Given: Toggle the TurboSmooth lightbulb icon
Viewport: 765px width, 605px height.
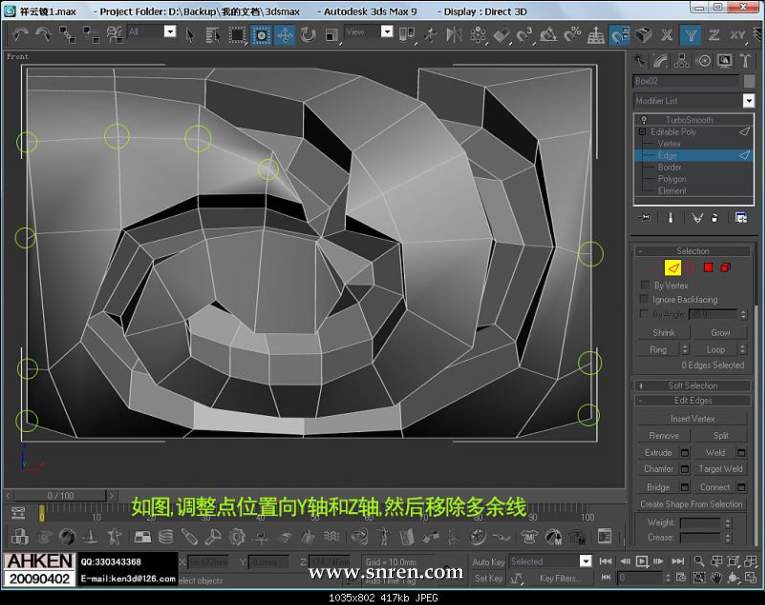Looking at the screenshot, I should click(644, 120).
